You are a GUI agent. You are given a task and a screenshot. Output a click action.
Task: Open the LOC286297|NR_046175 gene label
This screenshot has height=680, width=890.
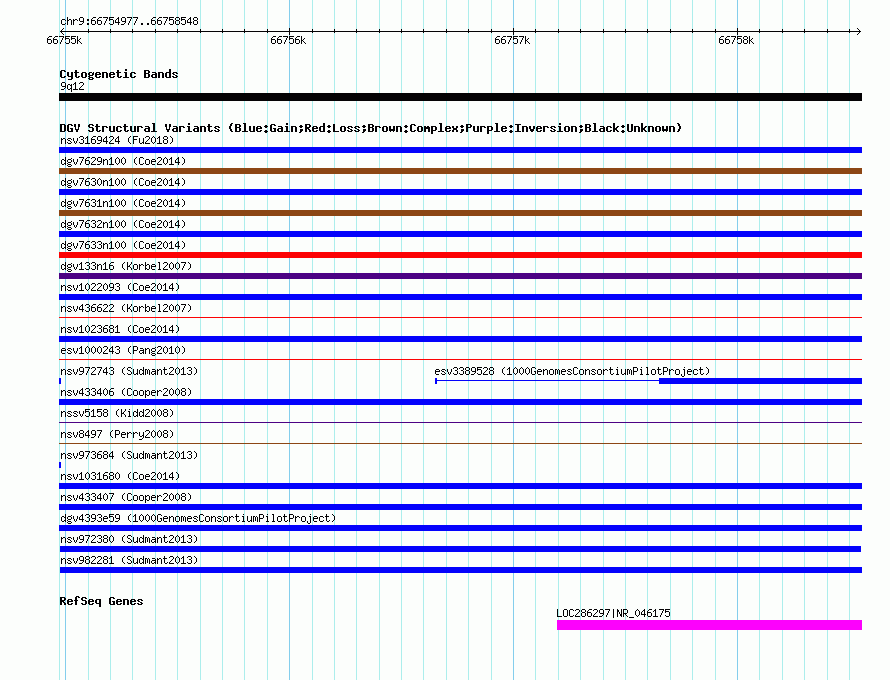614,613
